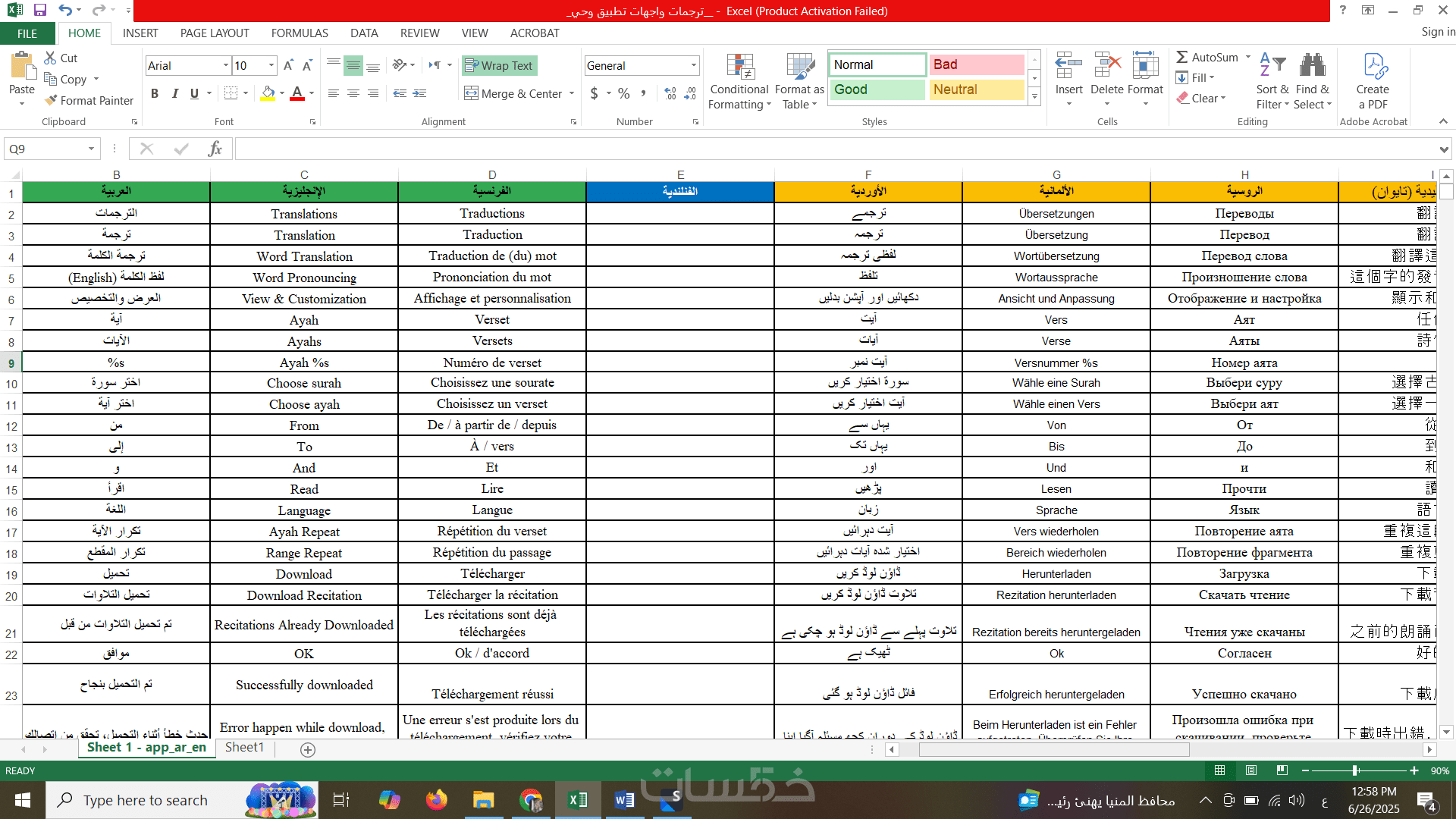Viewport: 1456px width, 819px height.
Task: Click the zoom slider handle
Action: click(1354, 770)
